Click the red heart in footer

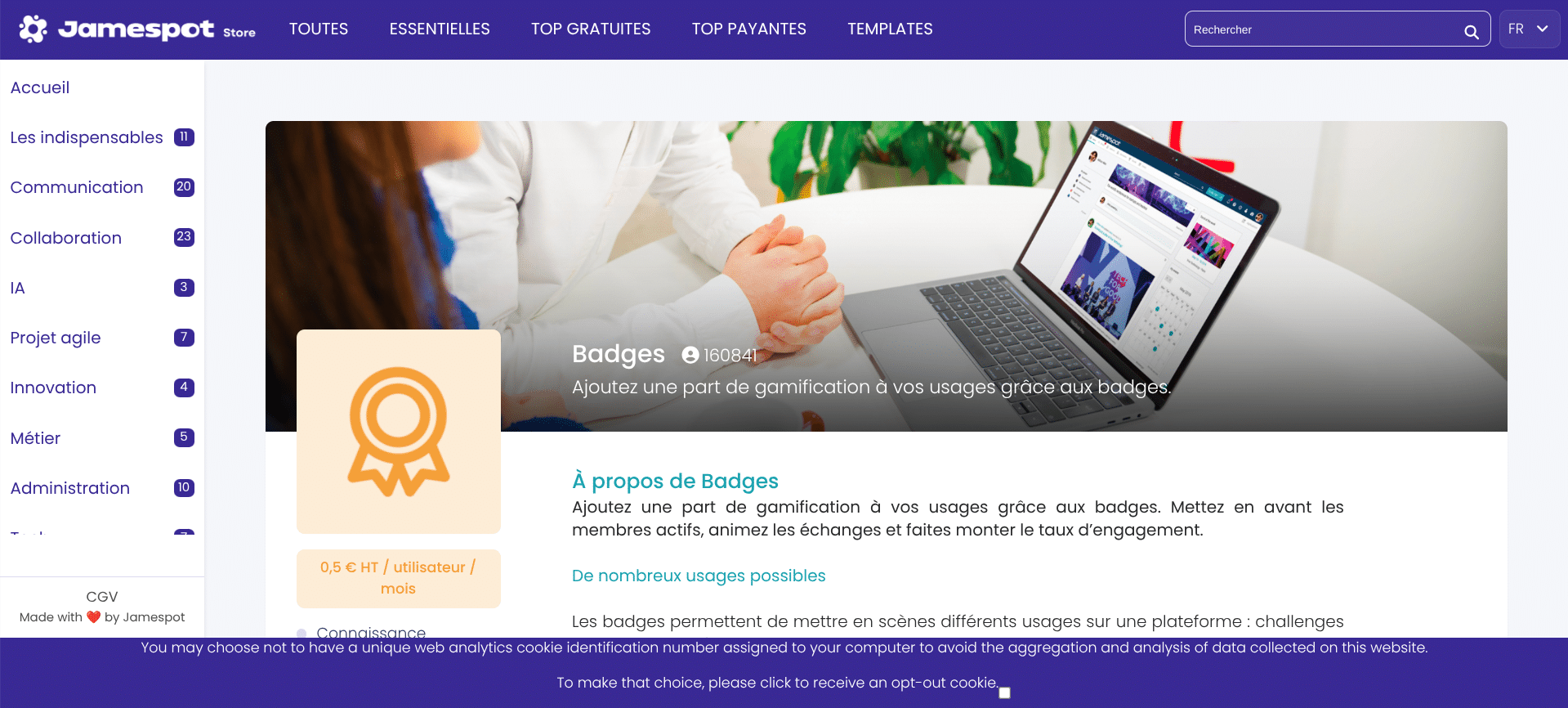93,617
